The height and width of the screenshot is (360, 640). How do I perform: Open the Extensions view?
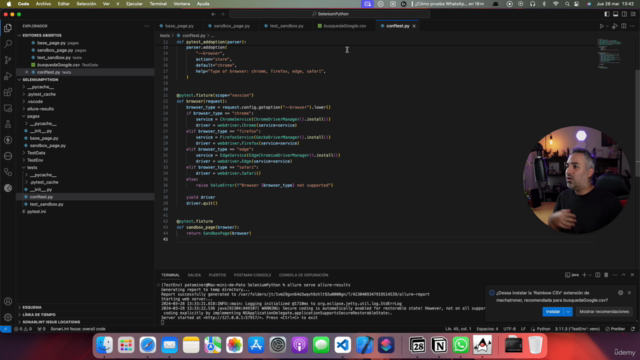8,92
